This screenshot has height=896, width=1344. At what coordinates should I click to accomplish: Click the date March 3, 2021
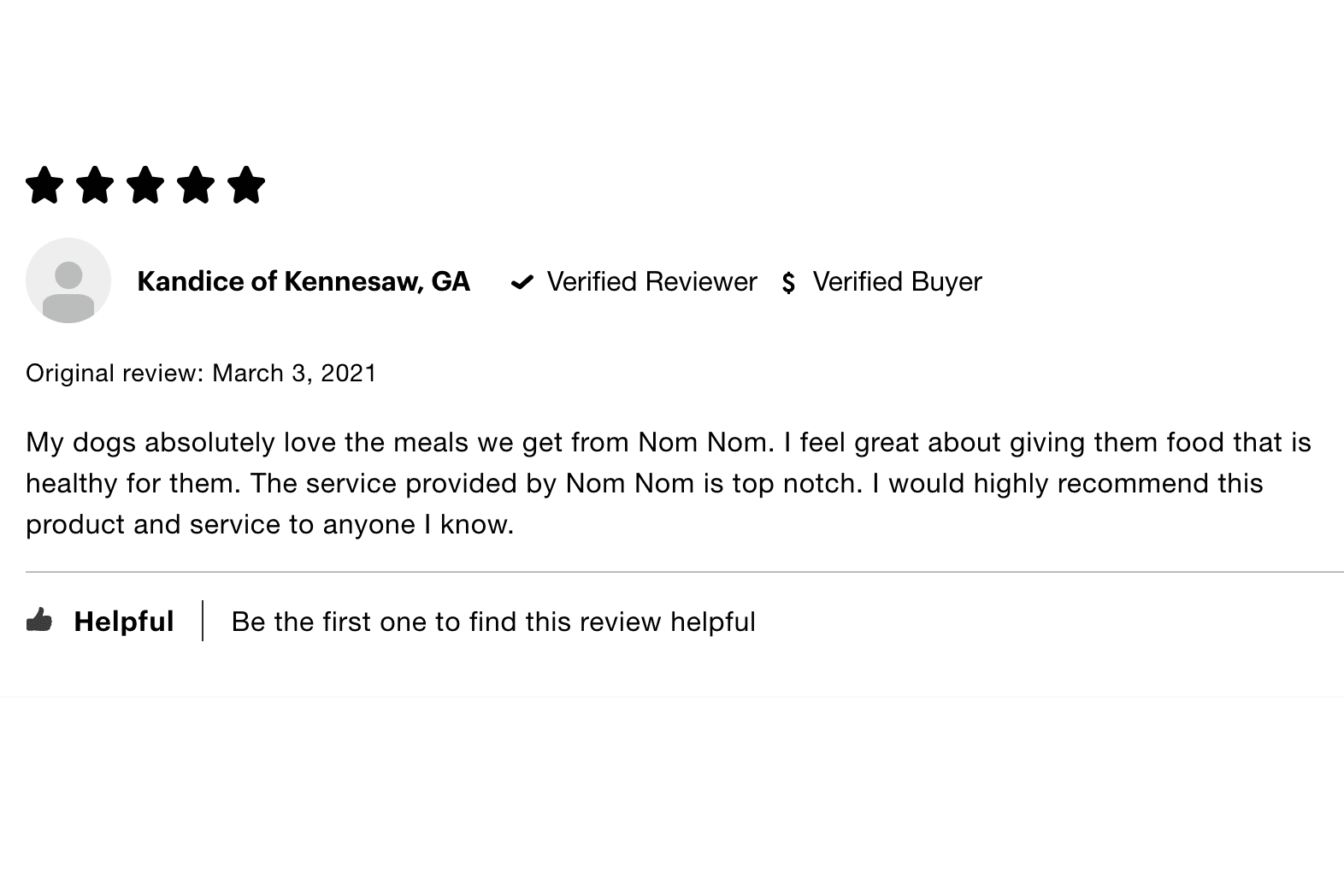(x=294, y=373)
